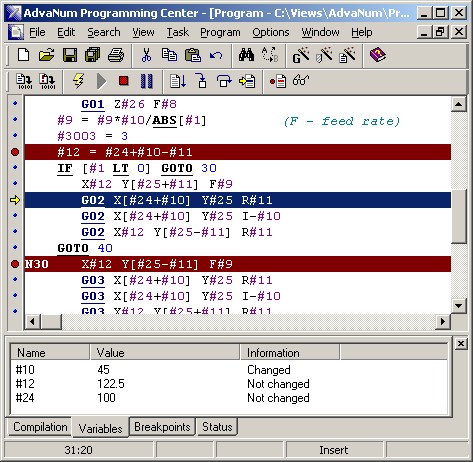473x462 pixels.
Task: Launch the G-code wizard wand icon
Action: pos(301,55)
